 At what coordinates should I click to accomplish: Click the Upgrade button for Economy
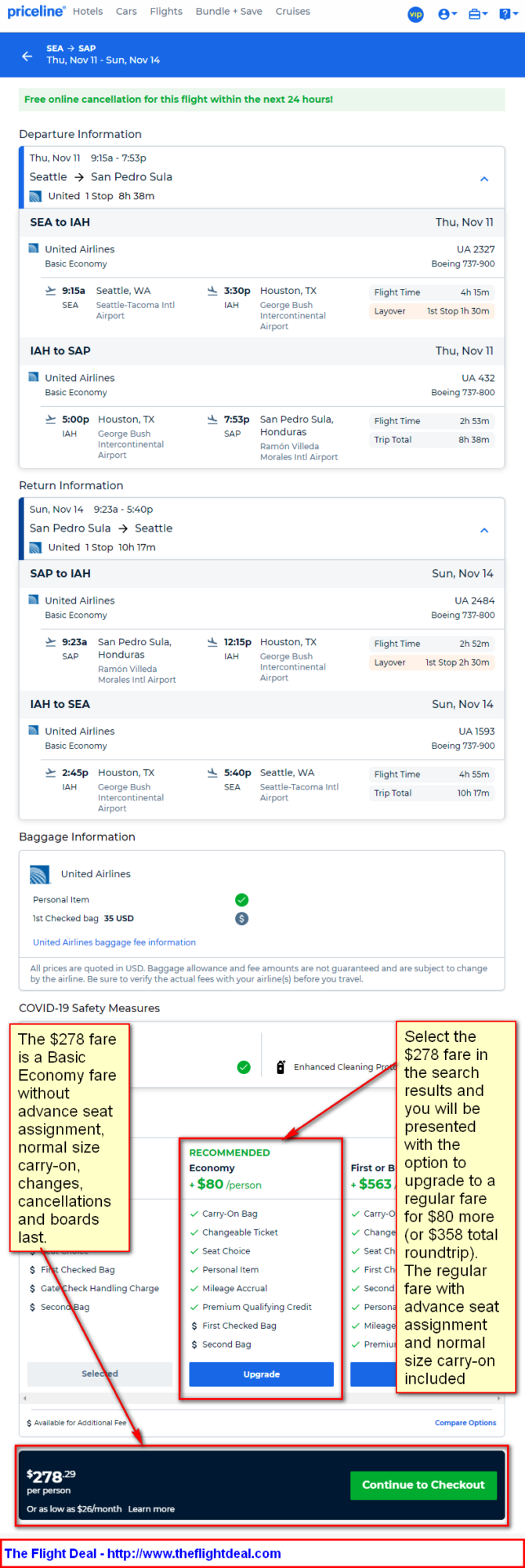tap(261, 1374)
